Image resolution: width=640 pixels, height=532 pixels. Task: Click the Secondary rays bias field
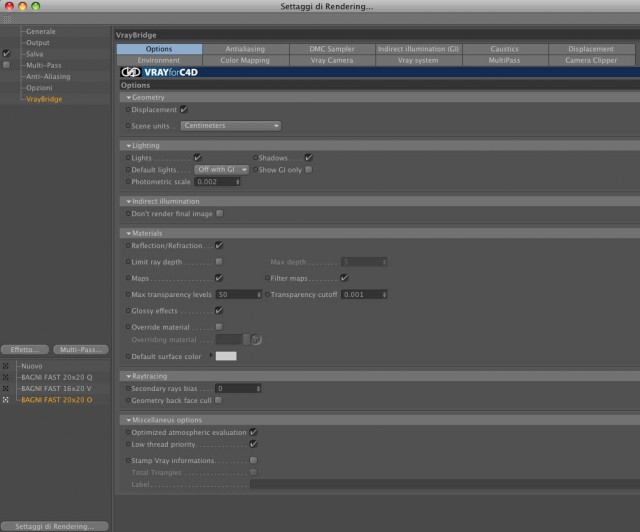(x=238, y=389)
